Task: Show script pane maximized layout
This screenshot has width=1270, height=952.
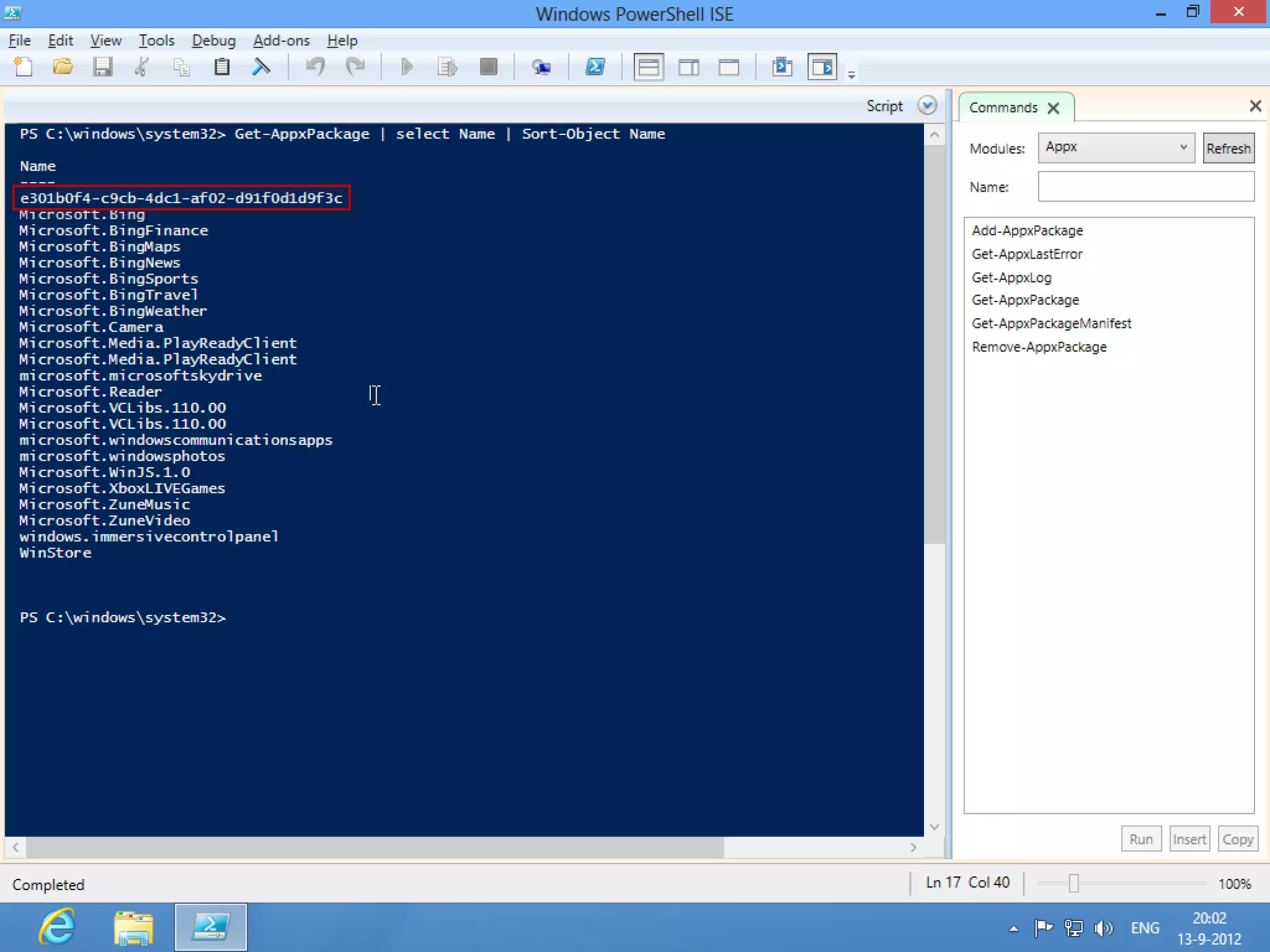Action: (729, 66)
